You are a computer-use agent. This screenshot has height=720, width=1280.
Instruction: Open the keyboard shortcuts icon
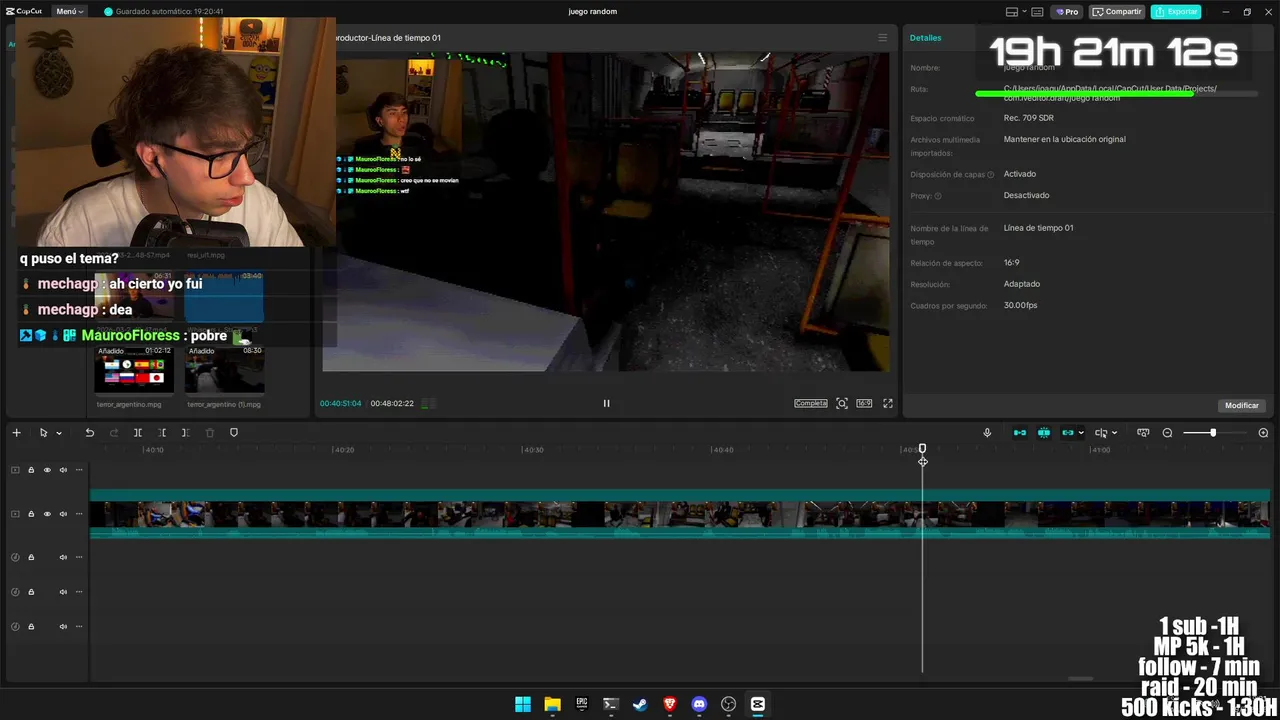click(1037, 12)
